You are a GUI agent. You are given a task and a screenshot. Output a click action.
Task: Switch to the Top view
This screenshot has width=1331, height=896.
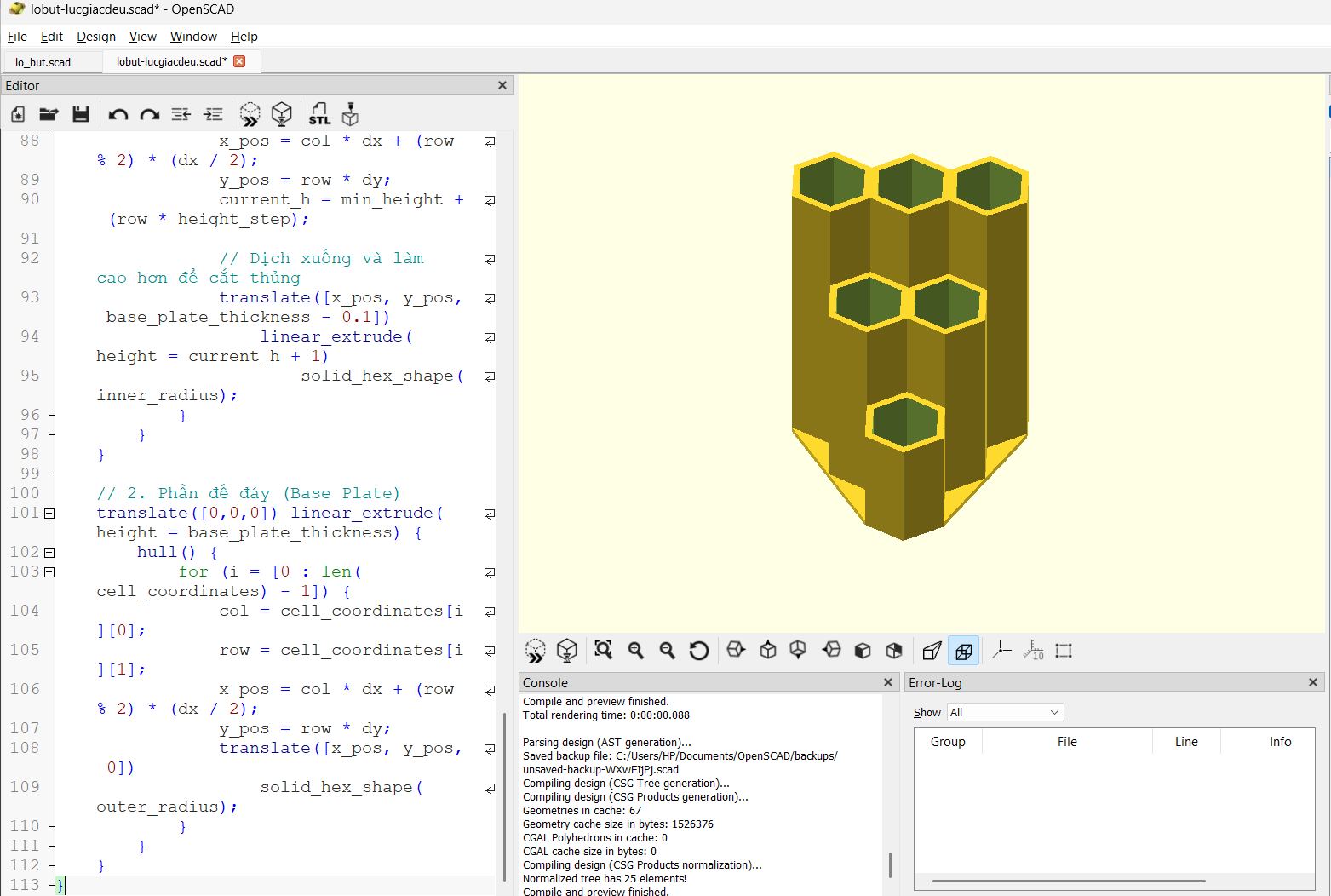(768, 651)
